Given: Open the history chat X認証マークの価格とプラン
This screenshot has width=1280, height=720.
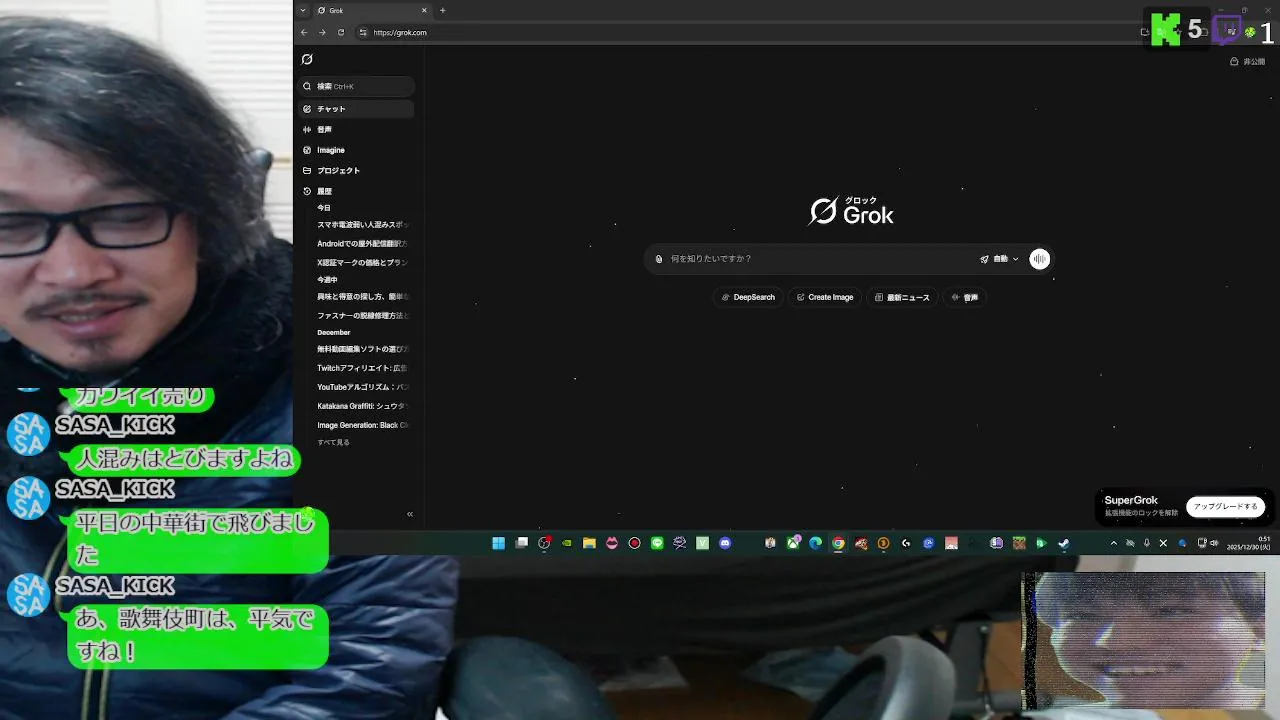Looking at the screenshot, I should tap(363, 262).
